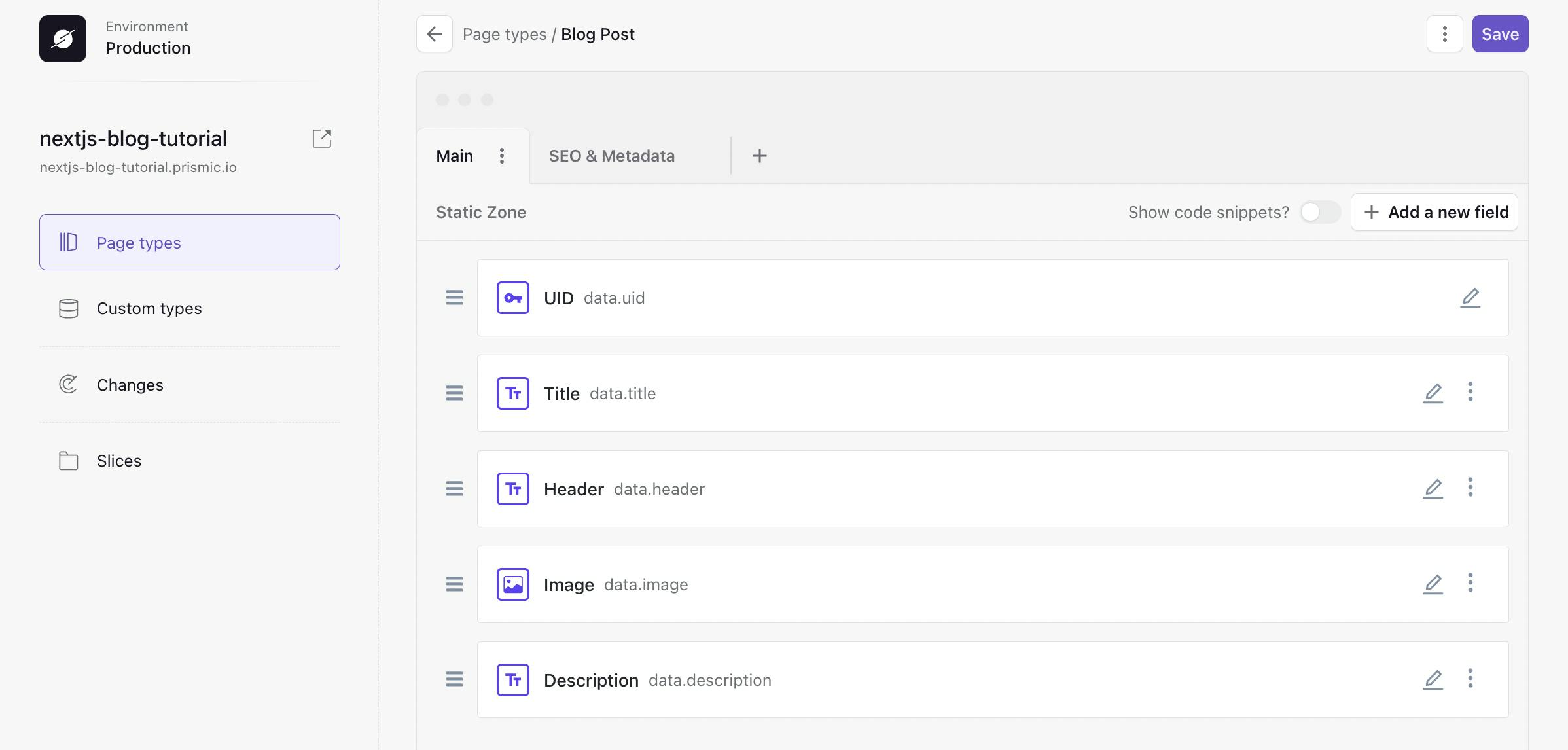Click the Title rich text icon
The width and height of the screenshot is (1568, 750).
pyautogui.click(x=513, y=392)
